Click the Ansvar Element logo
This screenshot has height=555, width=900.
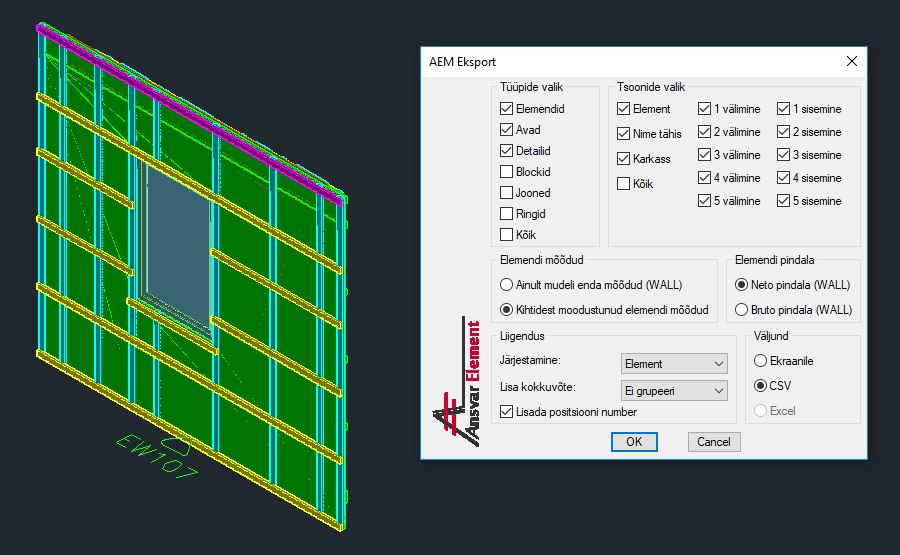tap(457, 382)
